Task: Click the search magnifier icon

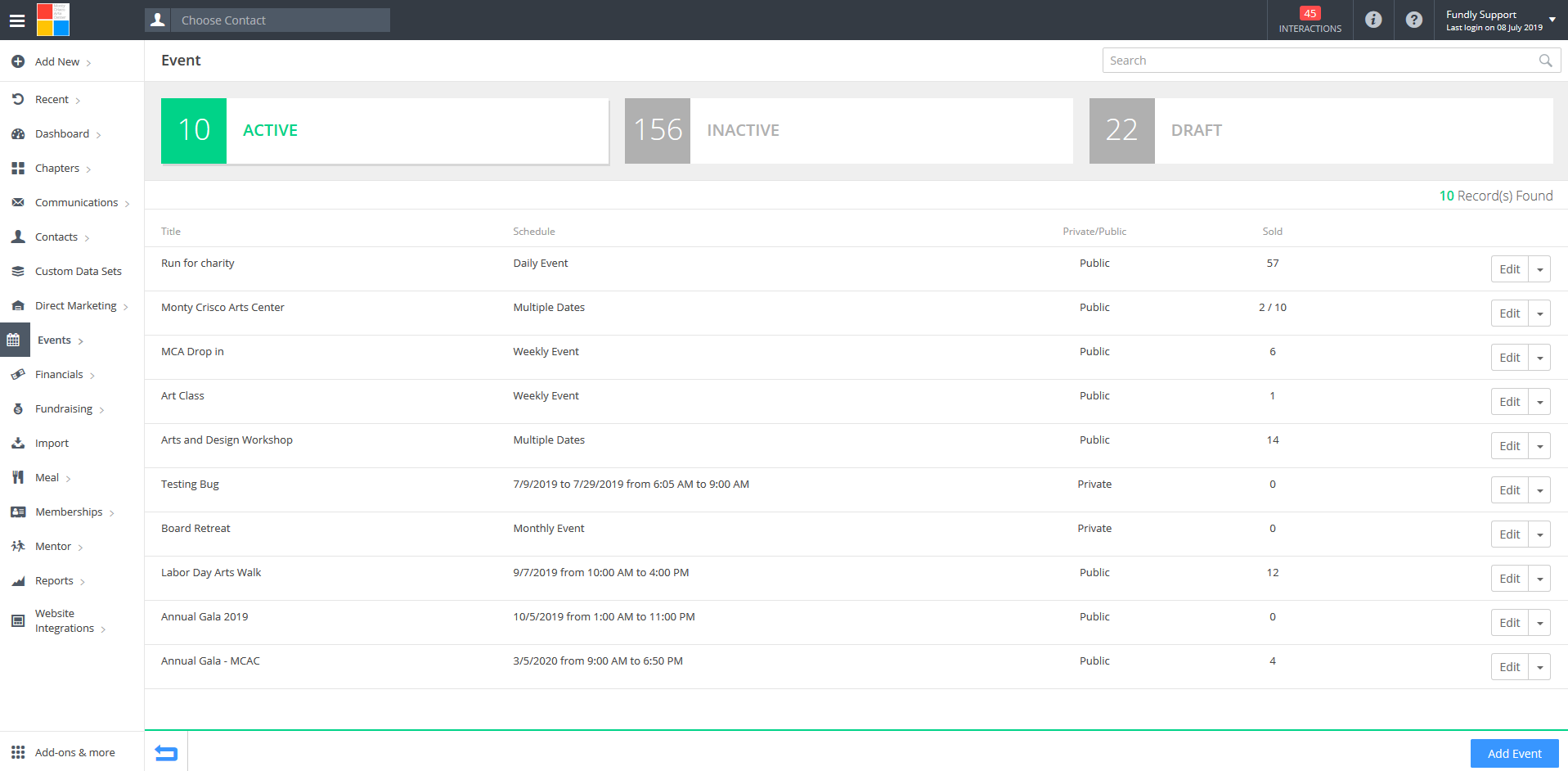Action: tap(1545, 61)
